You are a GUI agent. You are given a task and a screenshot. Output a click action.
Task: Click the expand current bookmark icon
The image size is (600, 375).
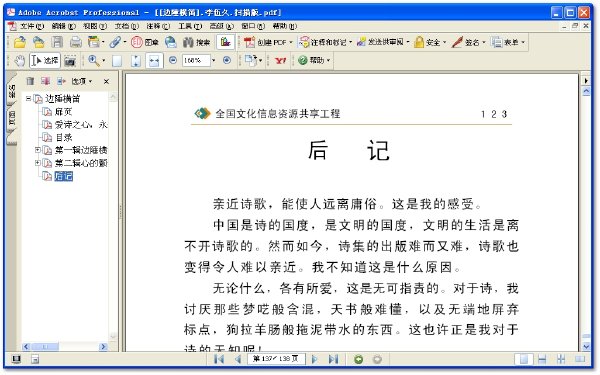[x=61, y=81]
